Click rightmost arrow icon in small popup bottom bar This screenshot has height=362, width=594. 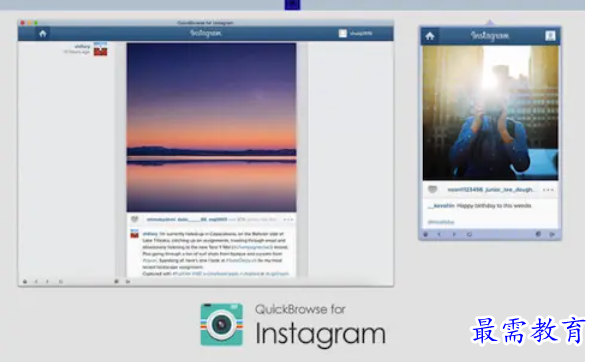pos(552,234)
